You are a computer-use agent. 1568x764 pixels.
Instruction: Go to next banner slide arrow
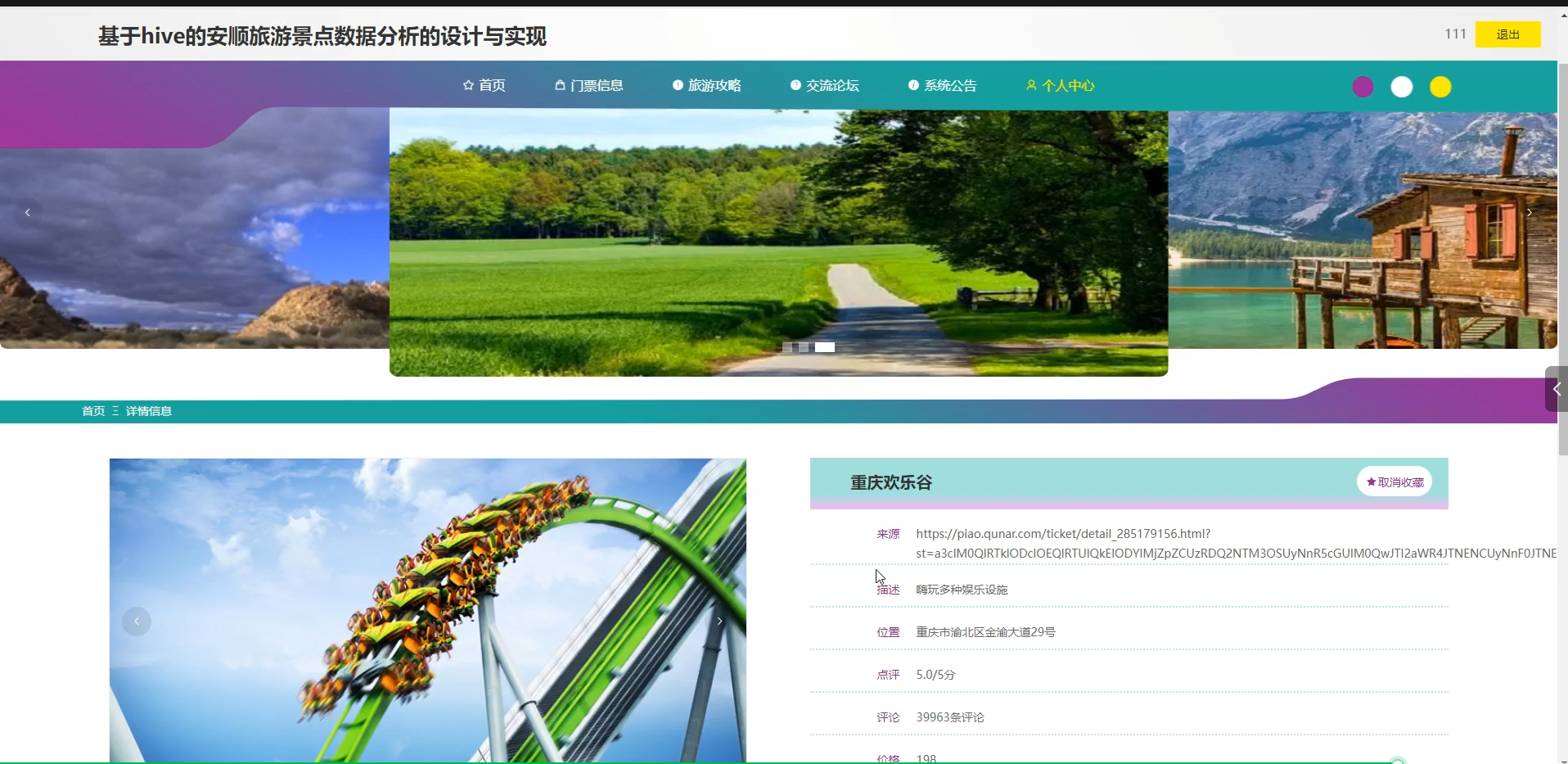[x=1529, y=212]
